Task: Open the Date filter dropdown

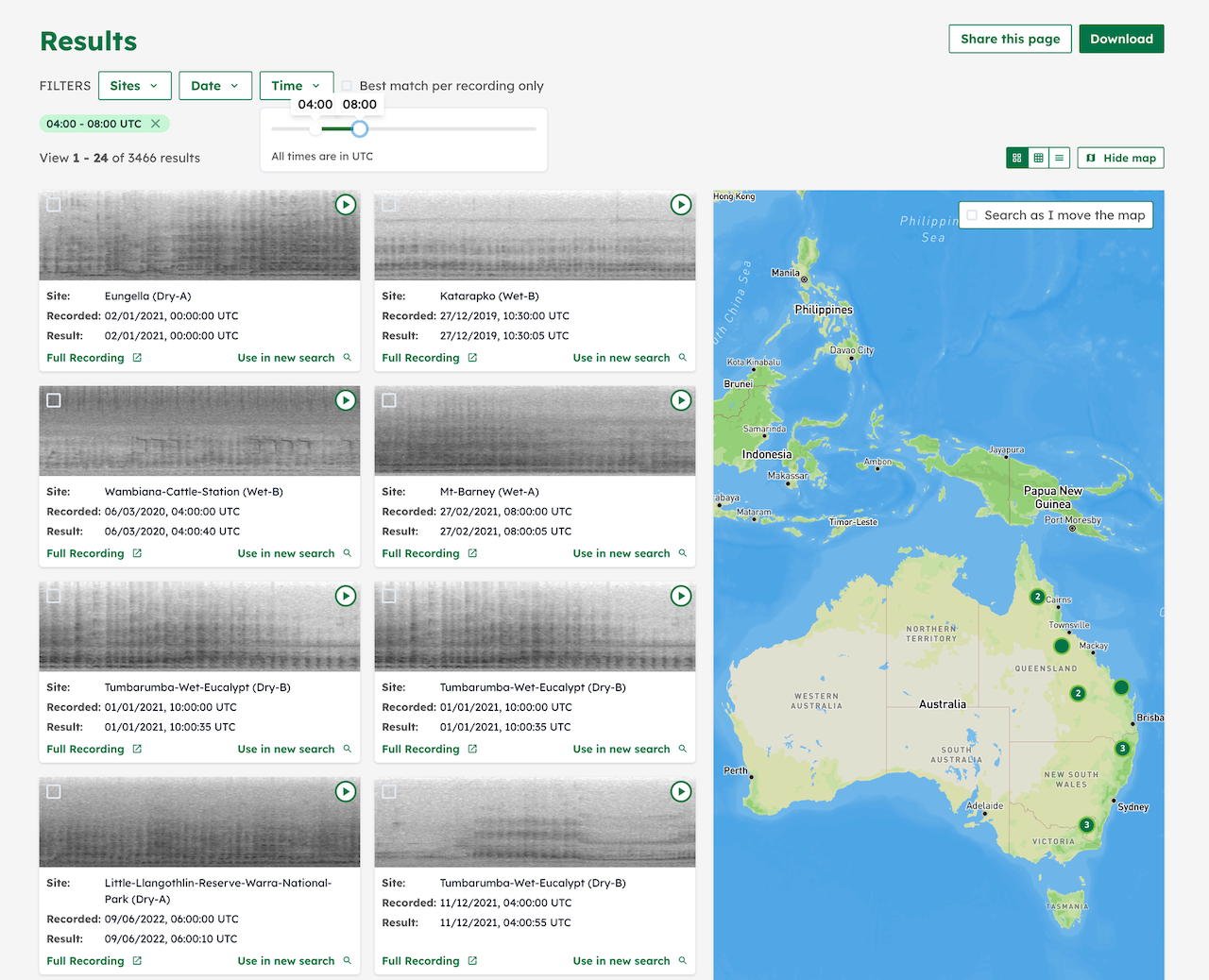Action: click(x=215, y=86)
